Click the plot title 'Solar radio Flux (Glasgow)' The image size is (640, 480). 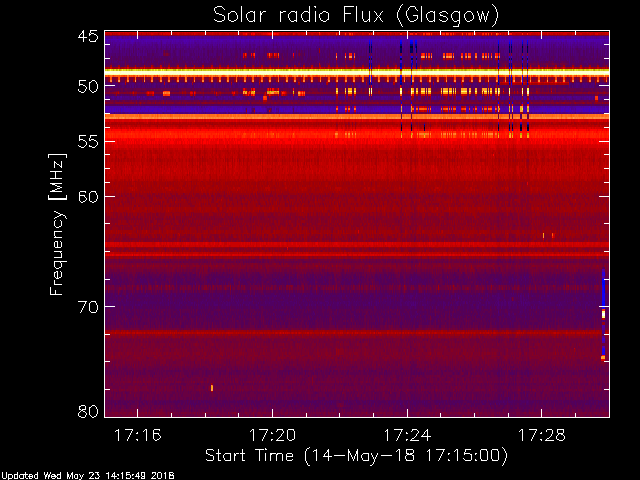coord(356,16)
